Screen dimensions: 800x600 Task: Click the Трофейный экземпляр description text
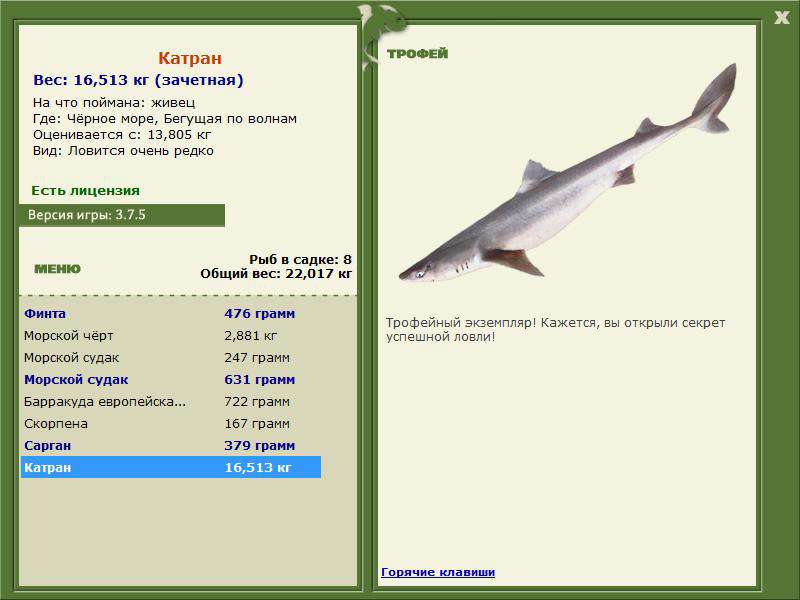pos(555,330)
